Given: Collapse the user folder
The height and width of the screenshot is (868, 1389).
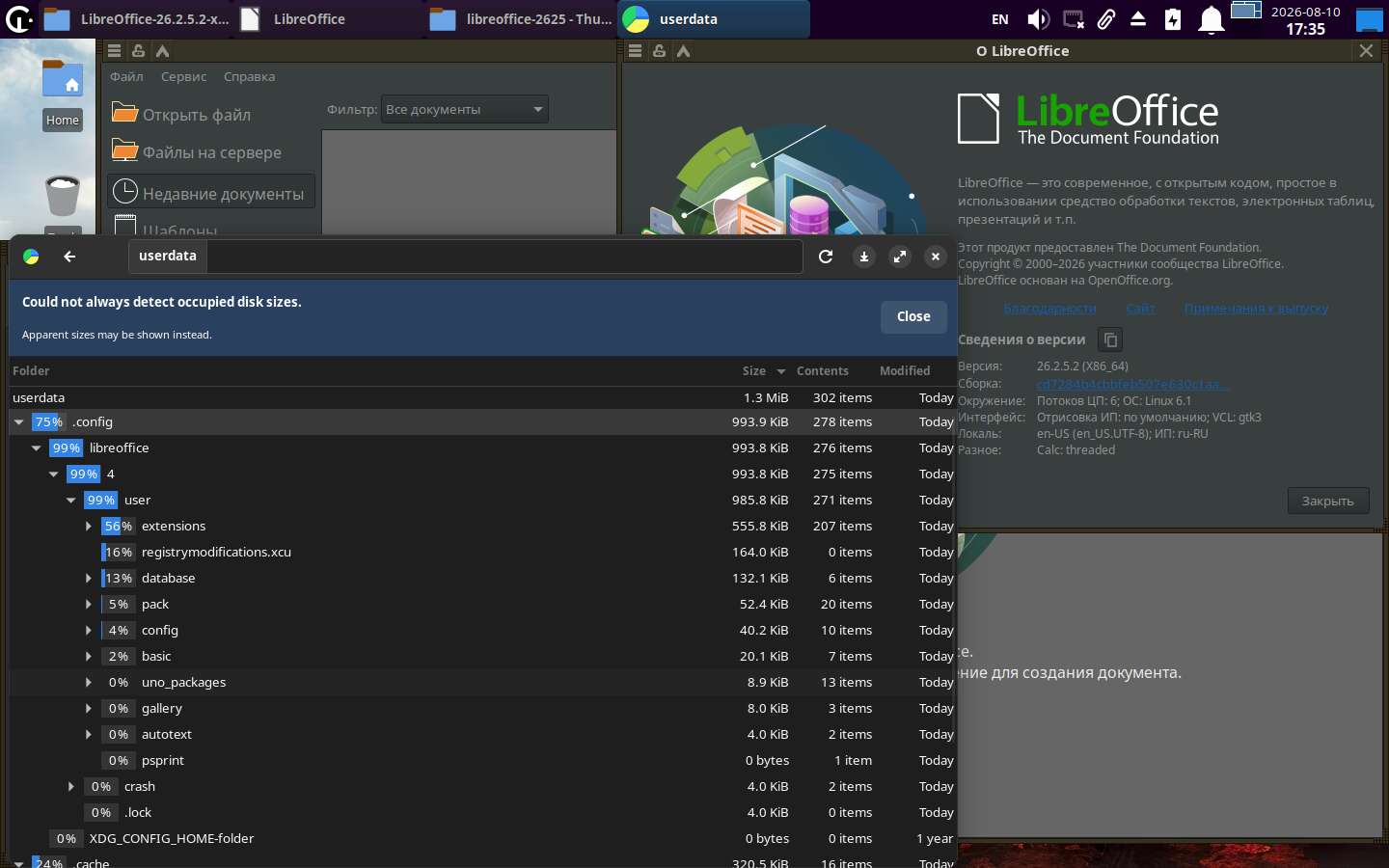Looking at the screenshot, I should [x=71, y=501].
